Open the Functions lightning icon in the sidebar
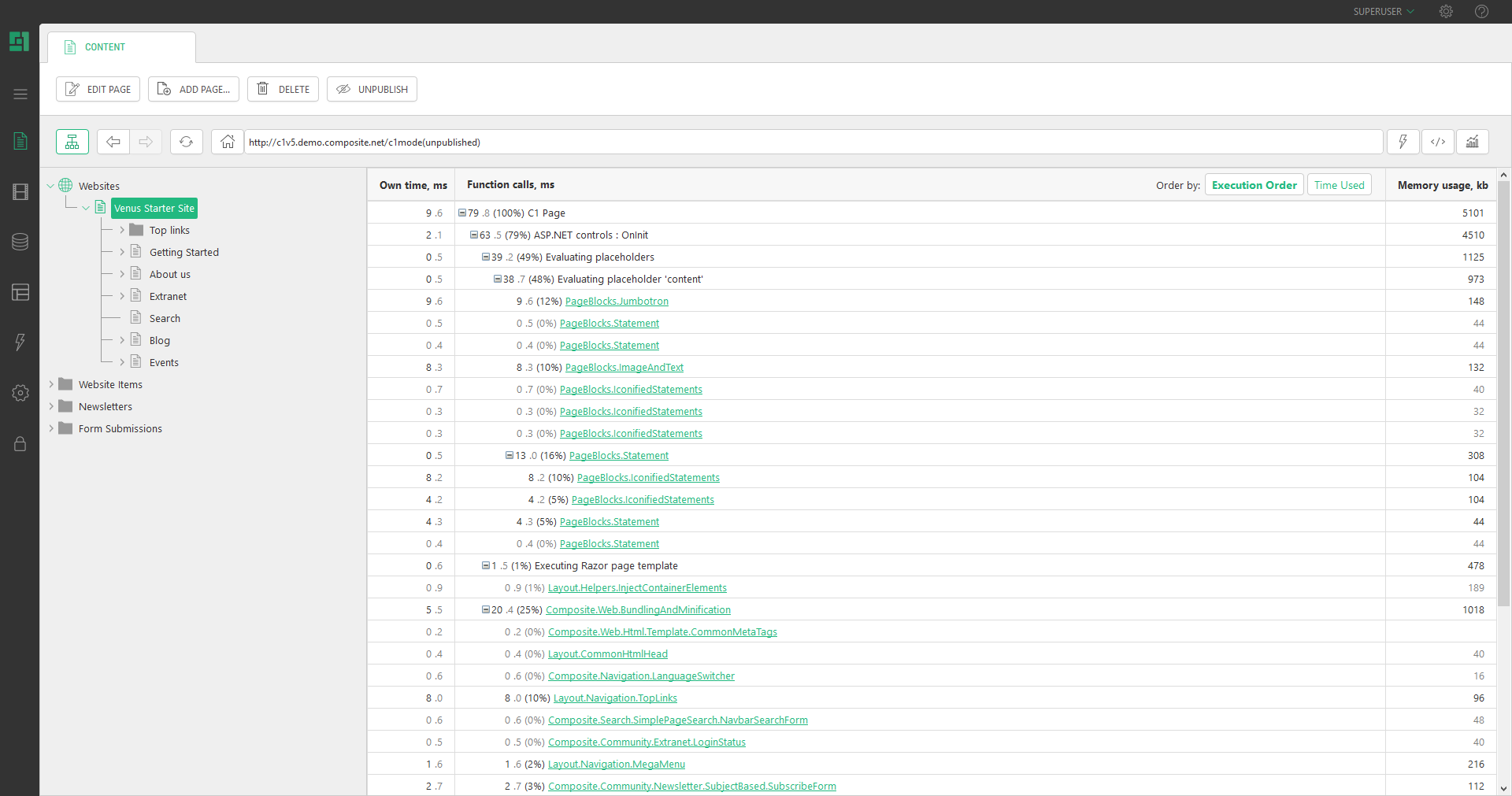The width and height of the screenshot is (1512, 796). tap(20, 342)
